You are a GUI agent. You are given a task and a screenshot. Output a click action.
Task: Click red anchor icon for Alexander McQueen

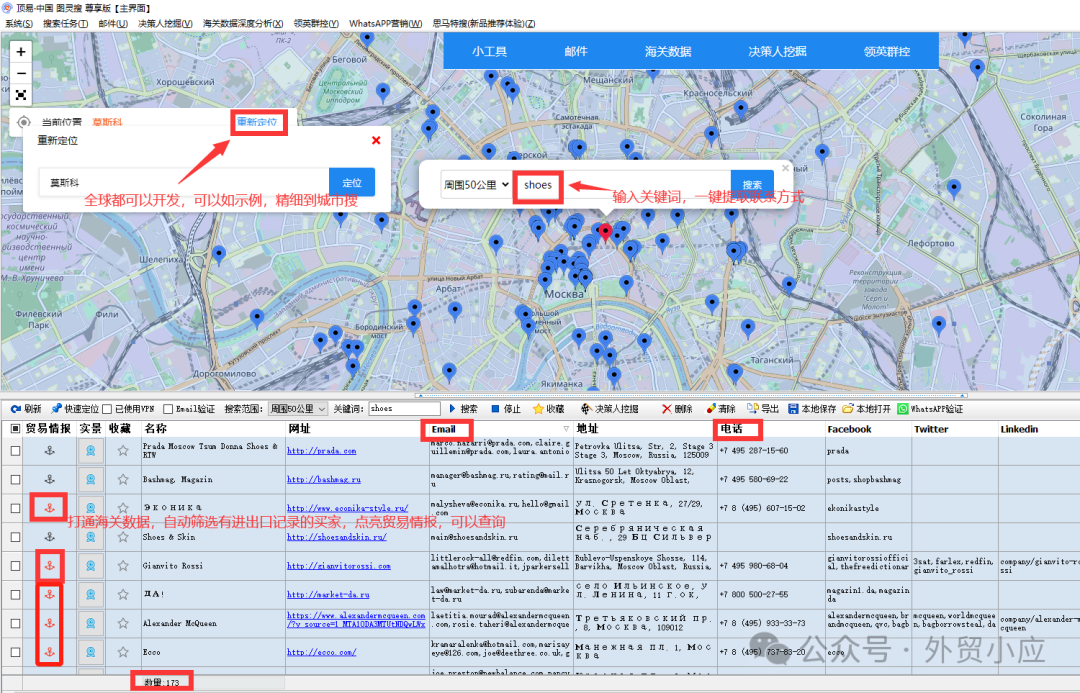pos(50,623)
